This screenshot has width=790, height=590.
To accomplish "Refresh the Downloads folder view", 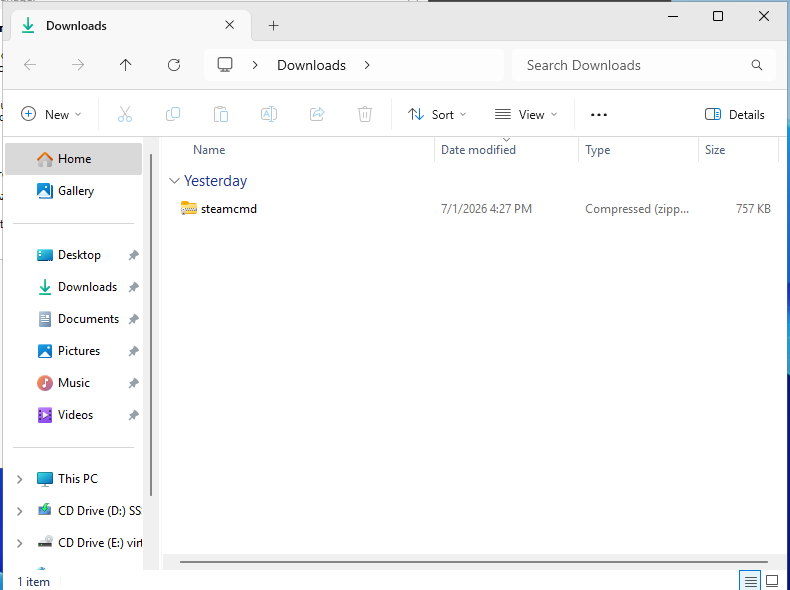I will click(x=174, y=65).
